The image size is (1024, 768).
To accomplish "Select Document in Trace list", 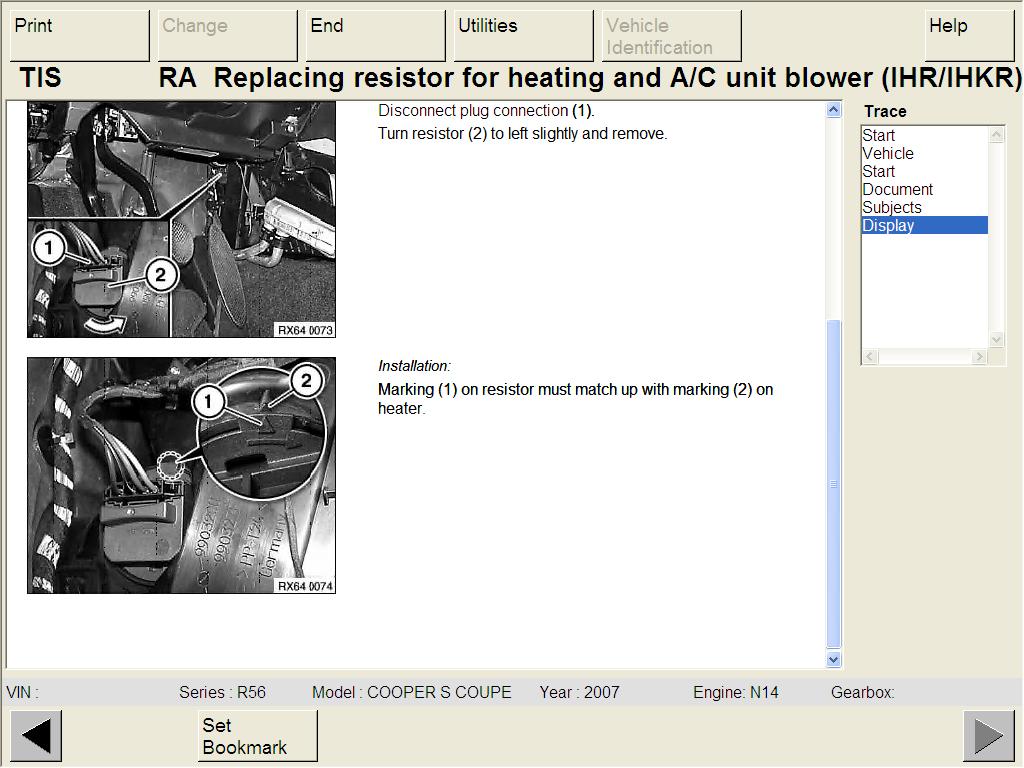I will 897,190.
